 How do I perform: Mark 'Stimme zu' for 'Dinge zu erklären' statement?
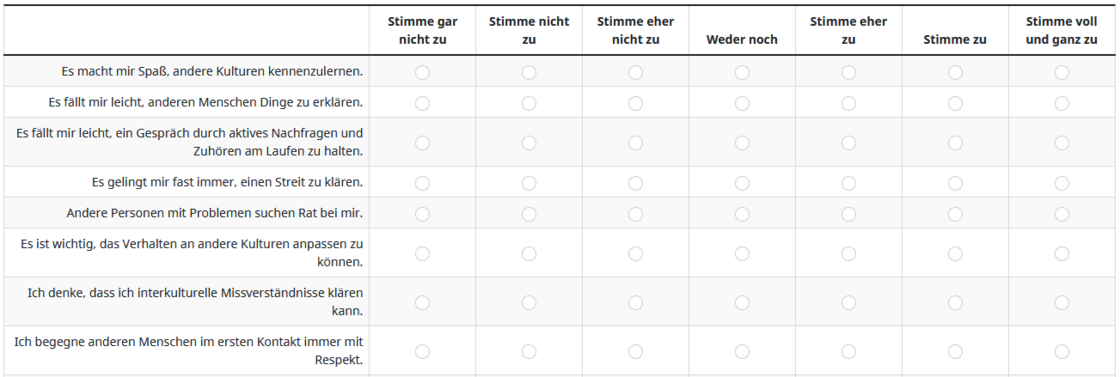[x=955, y=104]
